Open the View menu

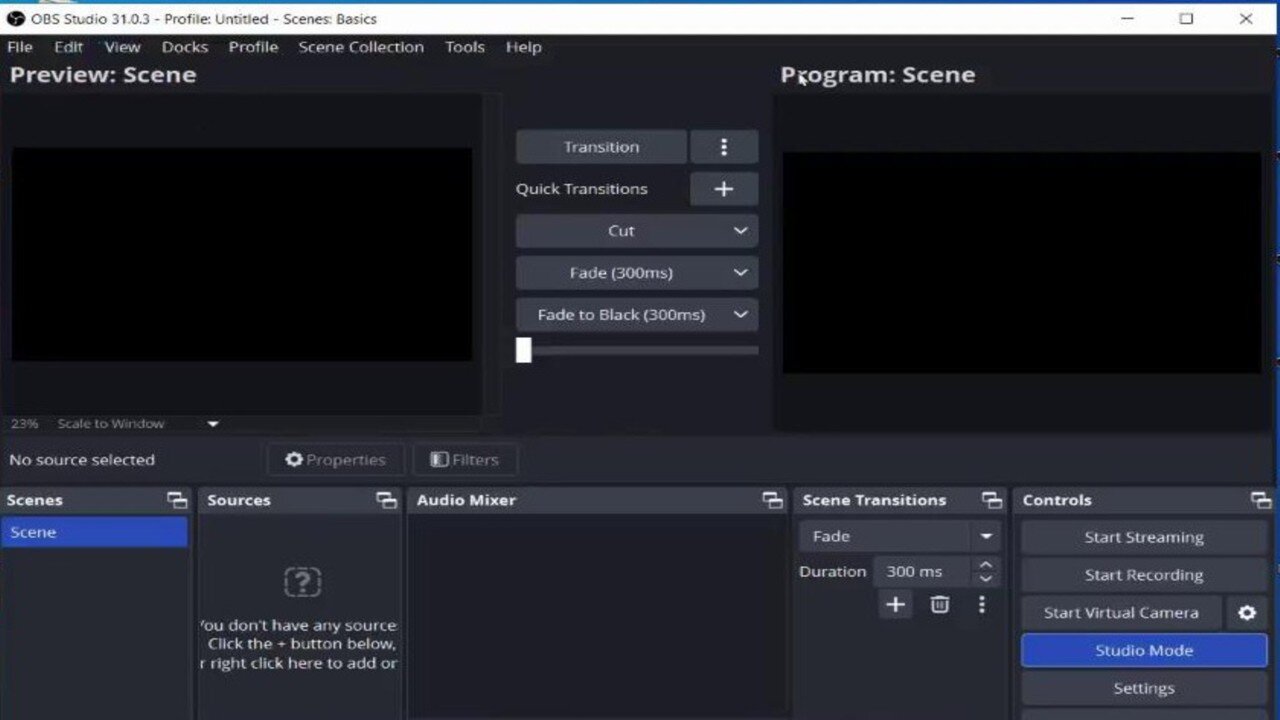tap(122, 47)
